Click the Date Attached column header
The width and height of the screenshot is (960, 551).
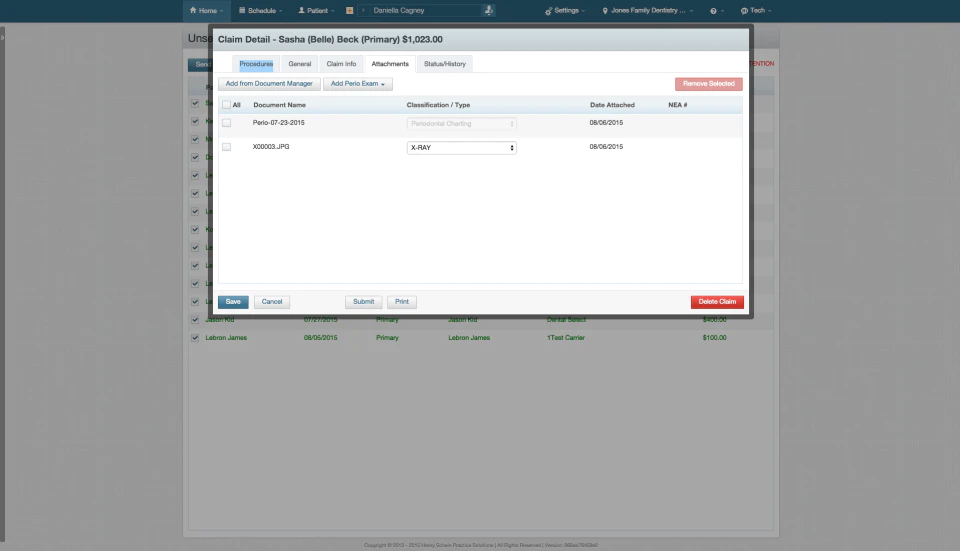[x=612, y=105]
